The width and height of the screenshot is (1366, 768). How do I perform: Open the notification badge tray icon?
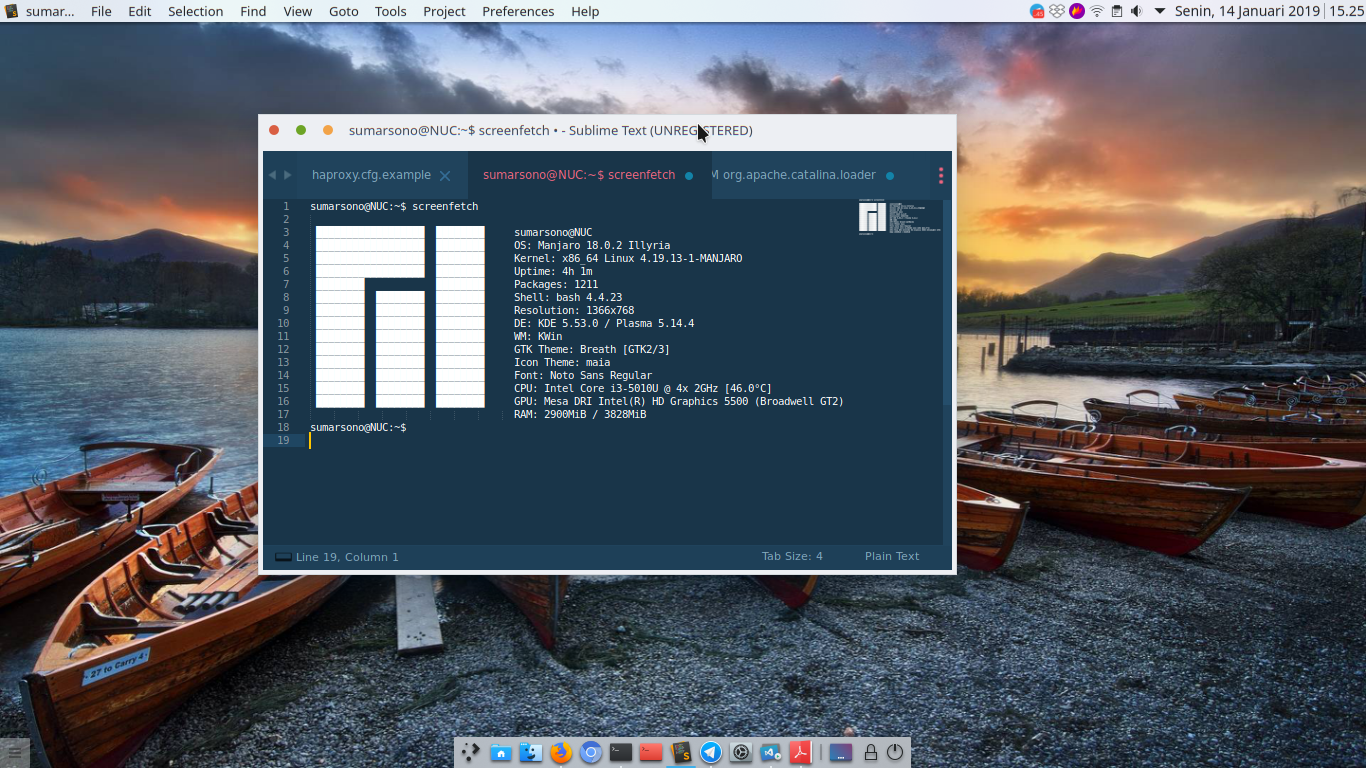(1037, 11)
